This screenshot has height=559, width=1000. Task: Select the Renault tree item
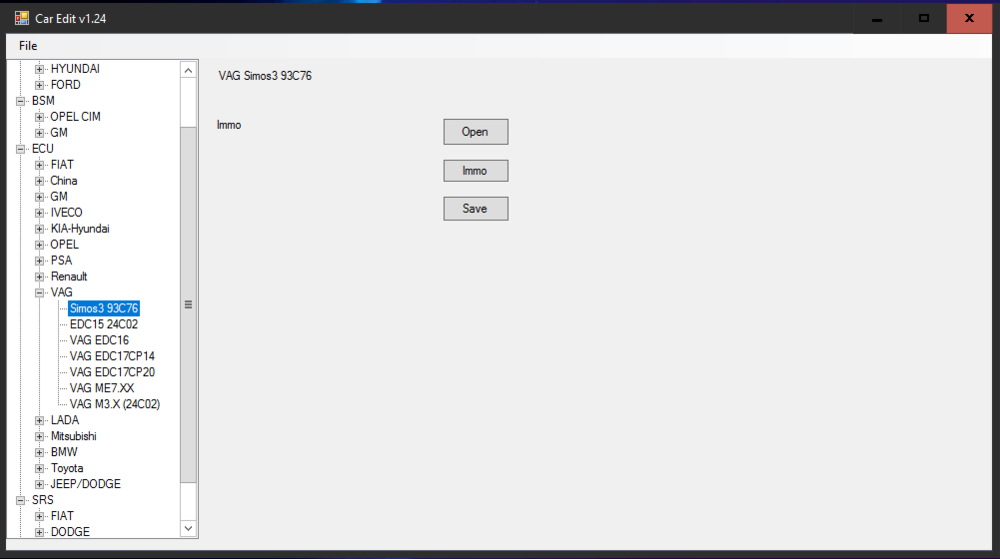click(x=69, y=277)
